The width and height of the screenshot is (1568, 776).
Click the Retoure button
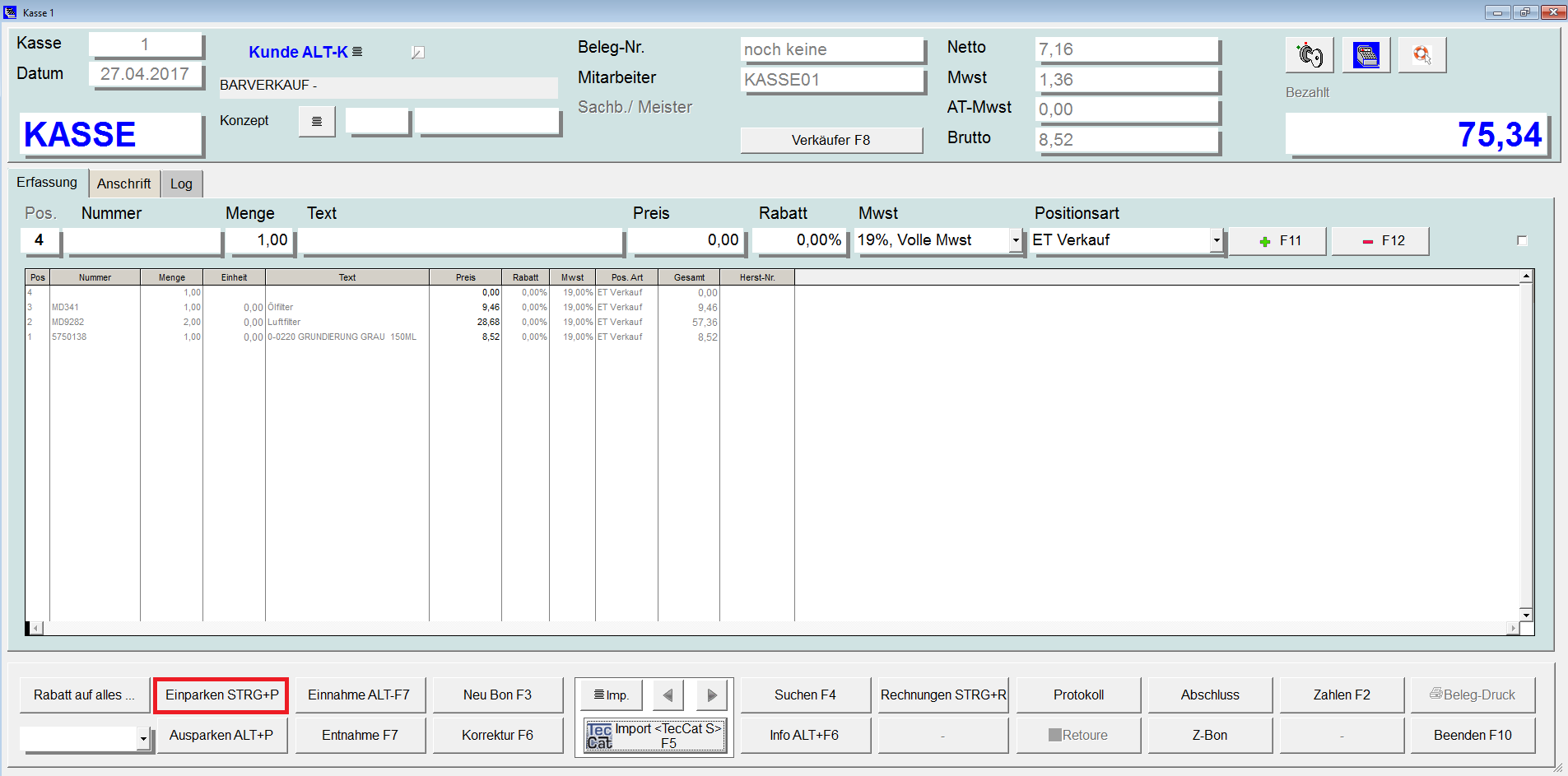(x=1078, y=736)
